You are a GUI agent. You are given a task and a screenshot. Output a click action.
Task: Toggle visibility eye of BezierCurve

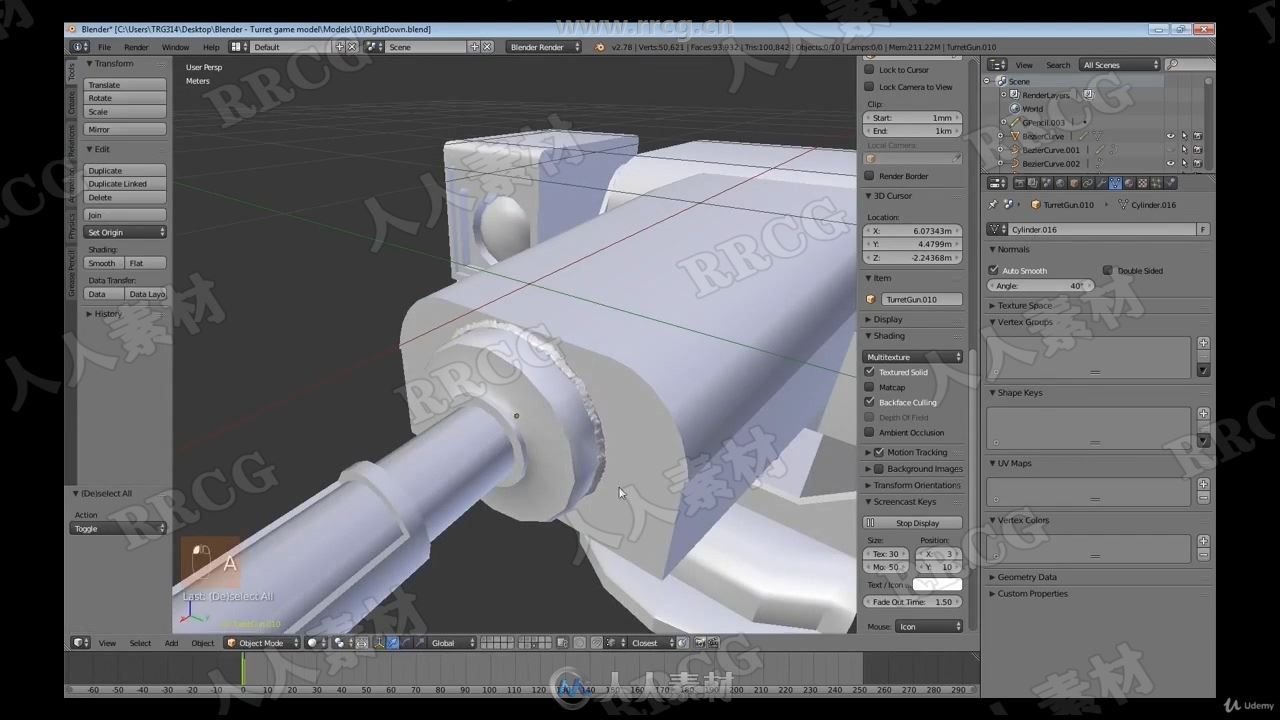pyautogui.click(x=1170, y=136)
